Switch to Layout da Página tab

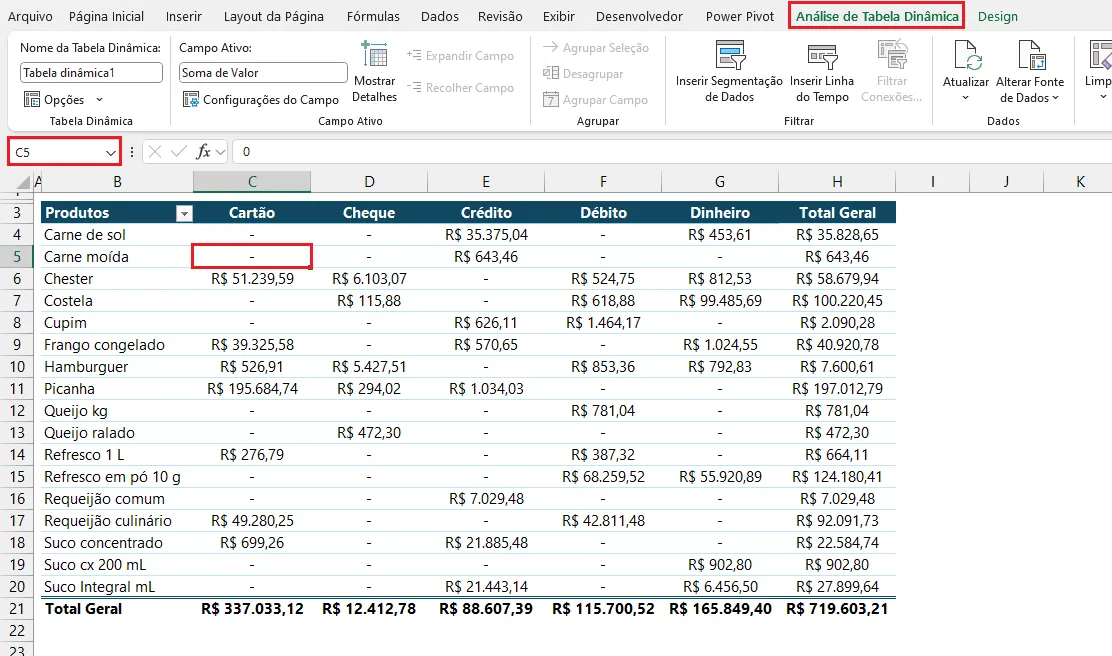pos(274,16)
